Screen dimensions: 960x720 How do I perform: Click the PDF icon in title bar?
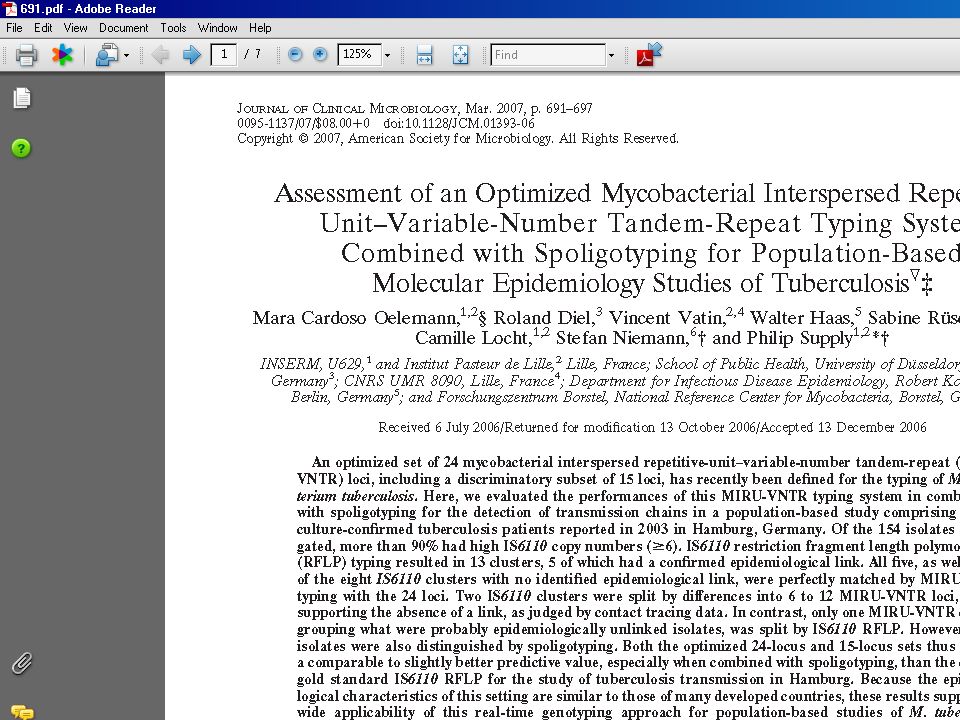click(x=10, y=9)
